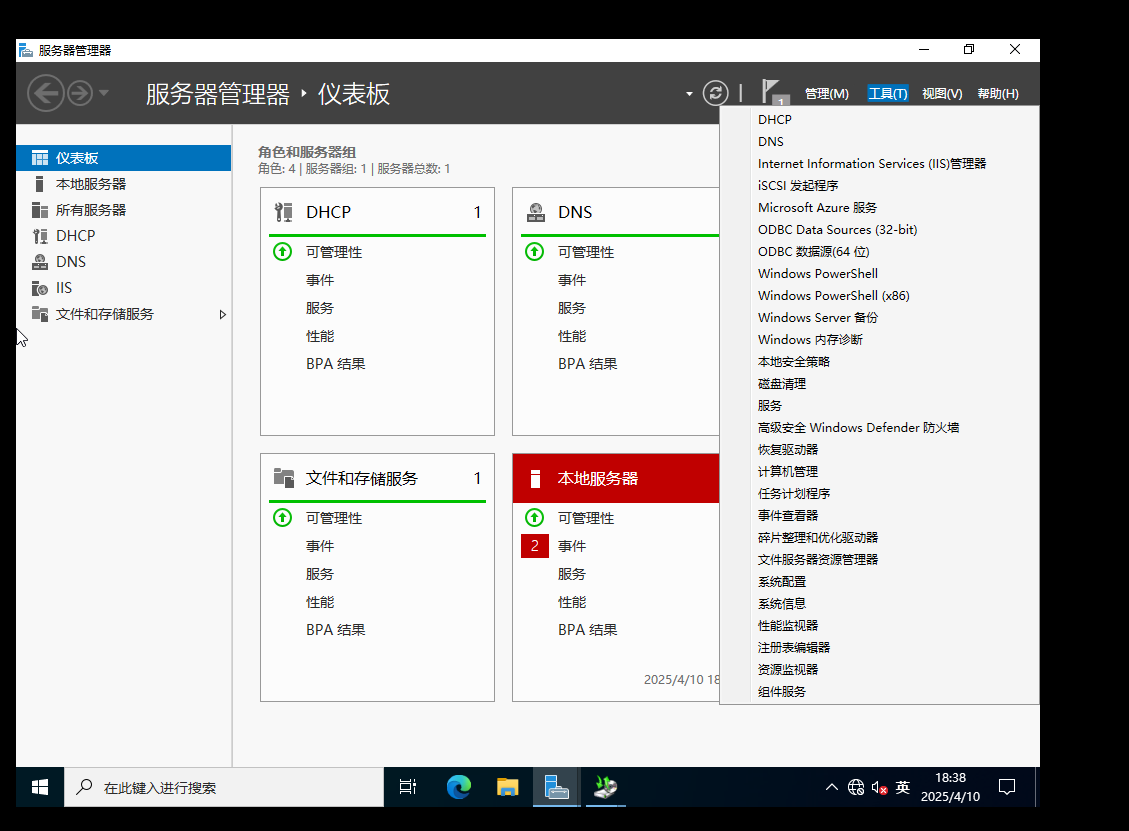
Task: Open 性能 in the 文件和存储服务 tile
Action: [x=320, y=602]
